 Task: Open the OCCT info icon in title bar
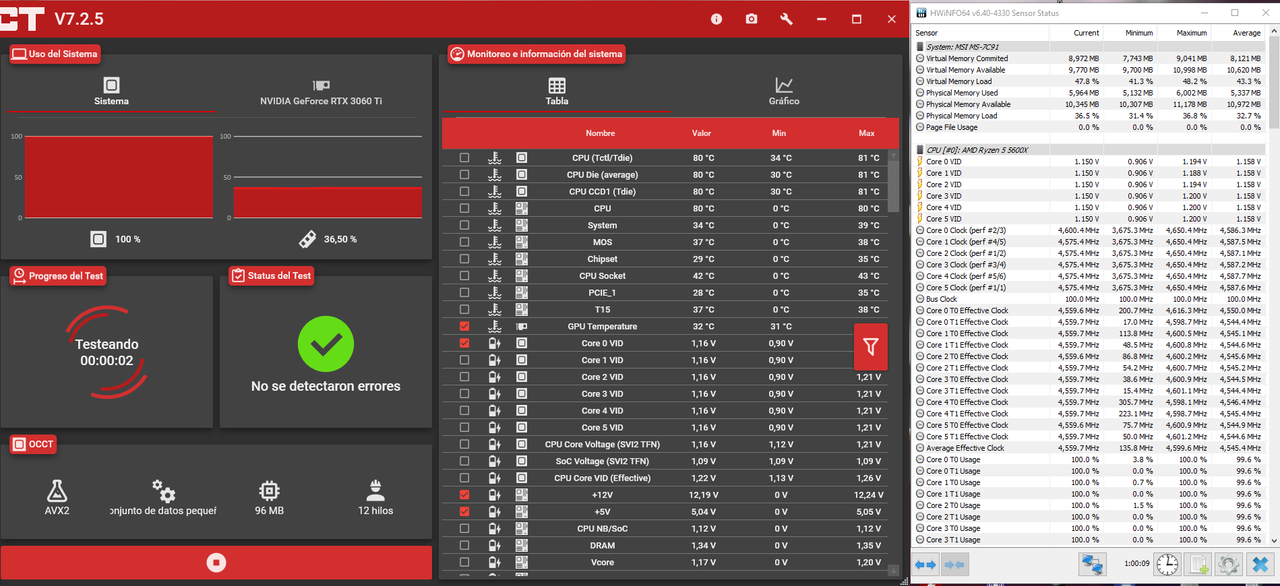[x=716, y=19]
